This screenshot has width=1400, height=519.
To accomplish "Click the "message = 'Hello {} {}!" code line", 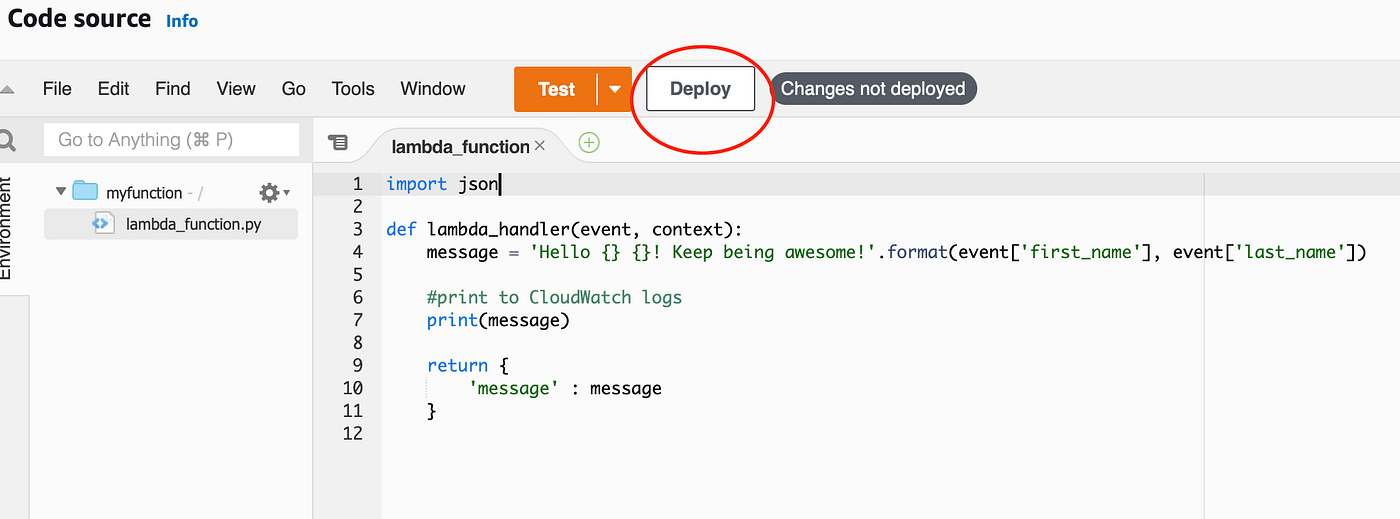I will point(896,252).
